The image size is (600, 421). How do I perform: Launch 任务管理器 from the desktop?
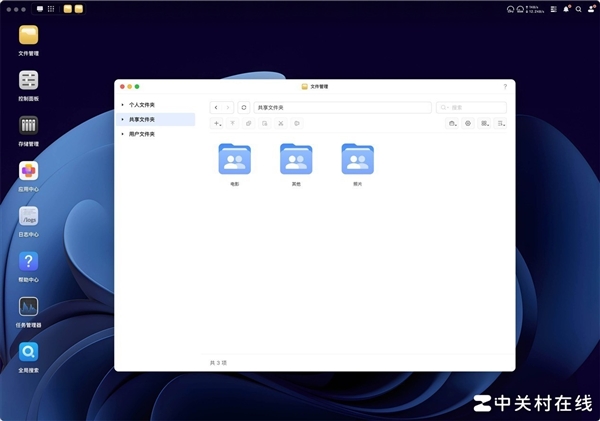click(x=28, y=307)
